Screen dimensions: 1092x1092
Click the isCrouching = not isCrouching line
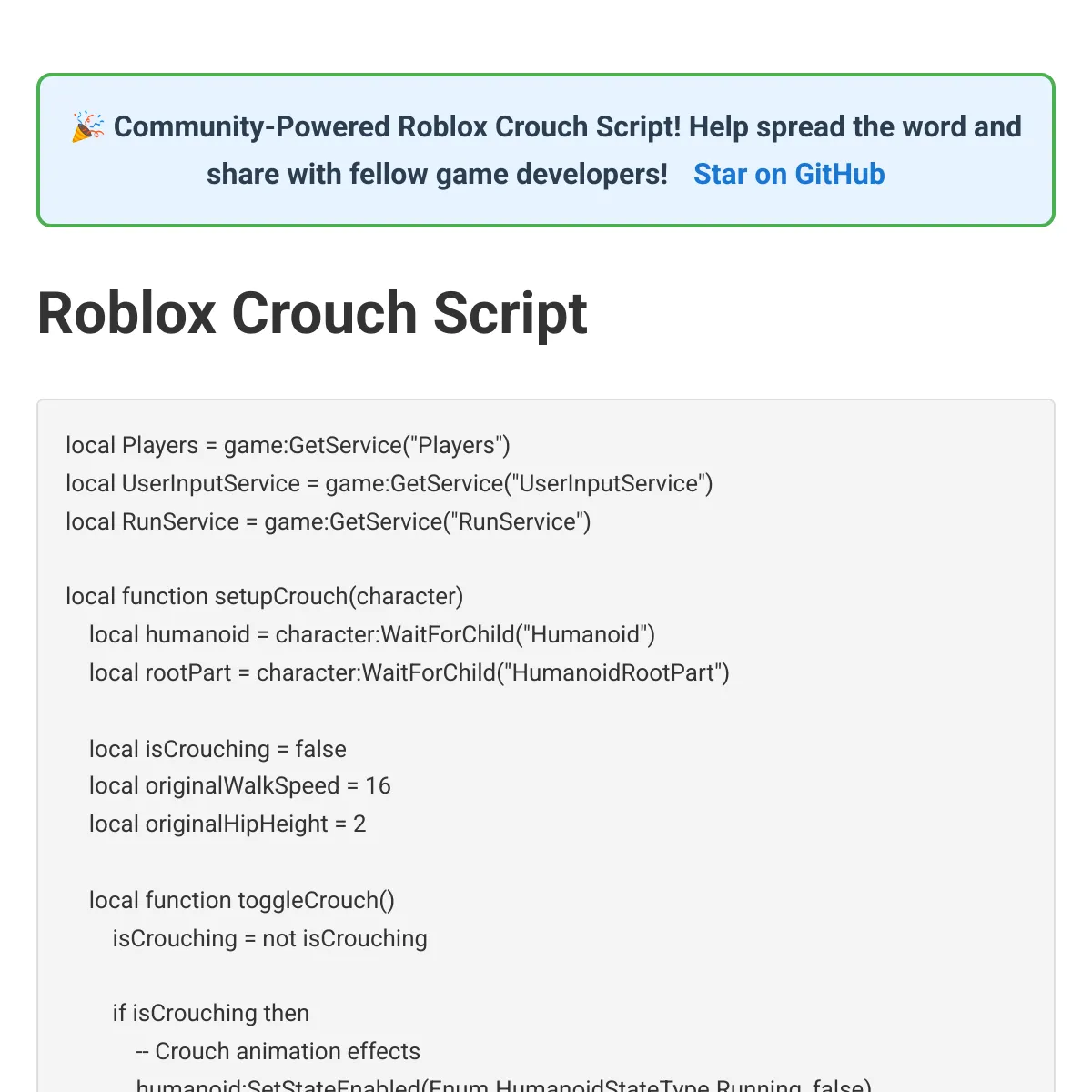pos(270,938)
